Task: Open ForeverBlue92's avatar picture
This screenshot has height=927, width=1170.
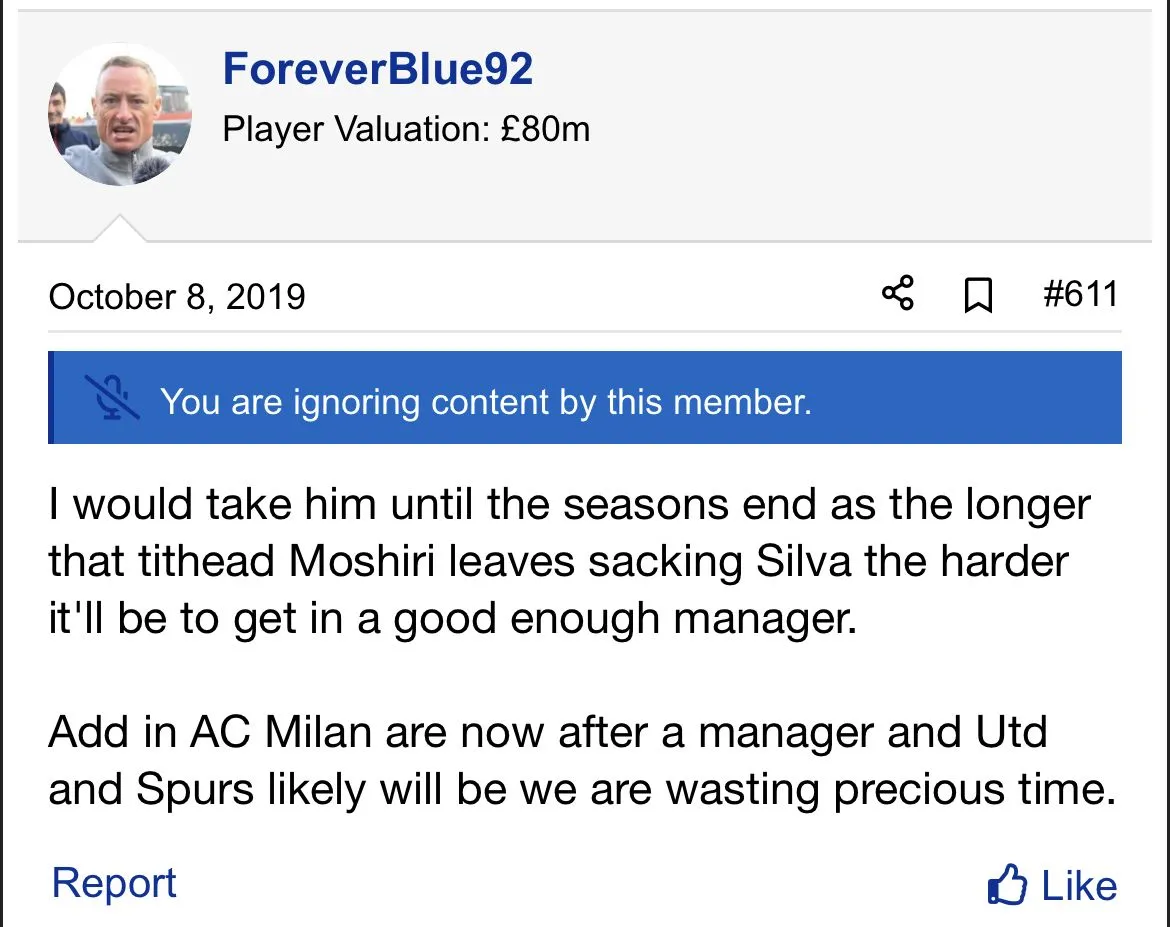Action: (120, 115)
